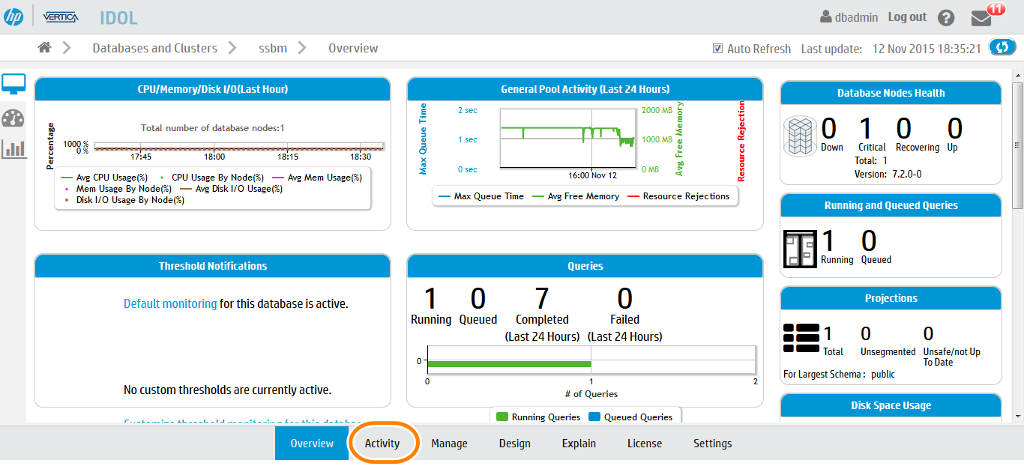Viewport: 1024px width, 466px height.
Task: Open the help question mark icon
Action: [x=946, y=18]
